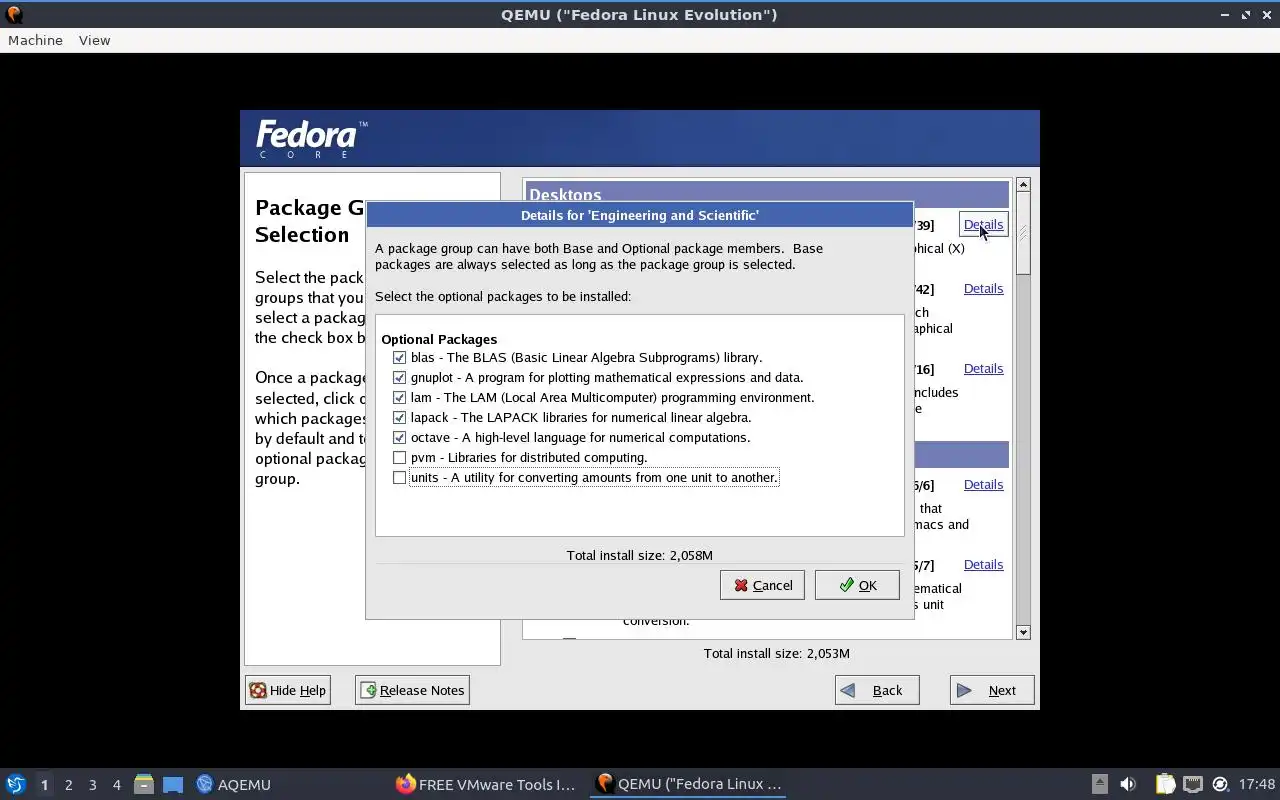
Task: Open the Machine menu in QEMU
Action: click(35, 40)
